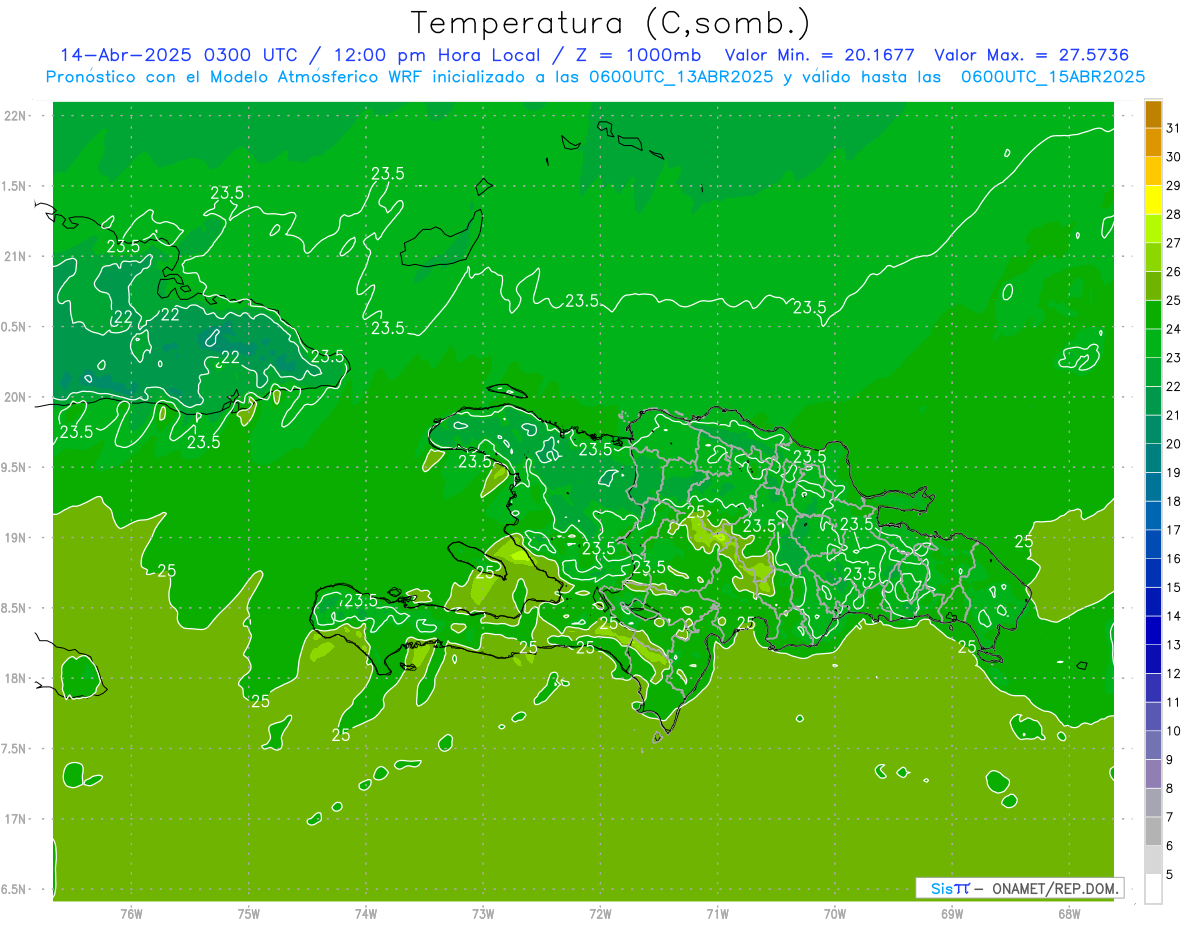
Task: Click the '6' color scale label
Action: pos(1170,846)
